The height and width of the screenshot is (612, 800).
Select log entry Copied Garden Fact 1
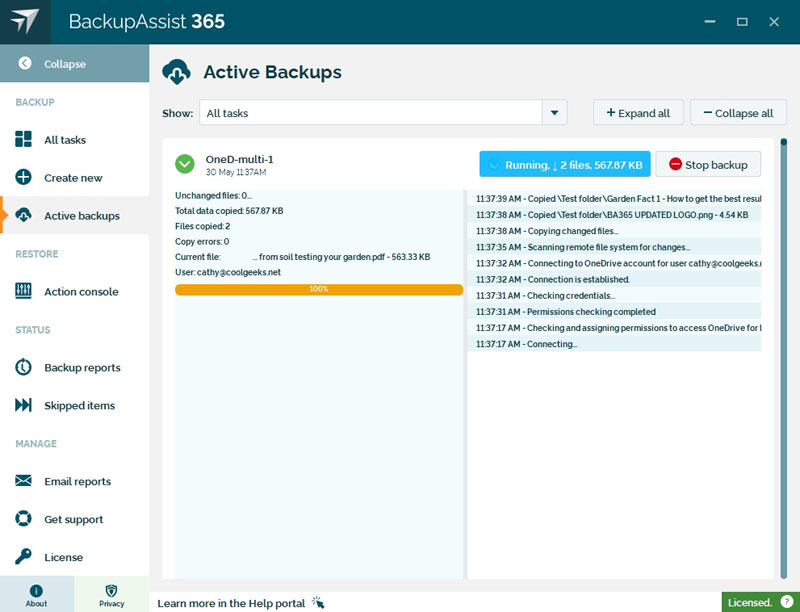[x=615, y=198]
